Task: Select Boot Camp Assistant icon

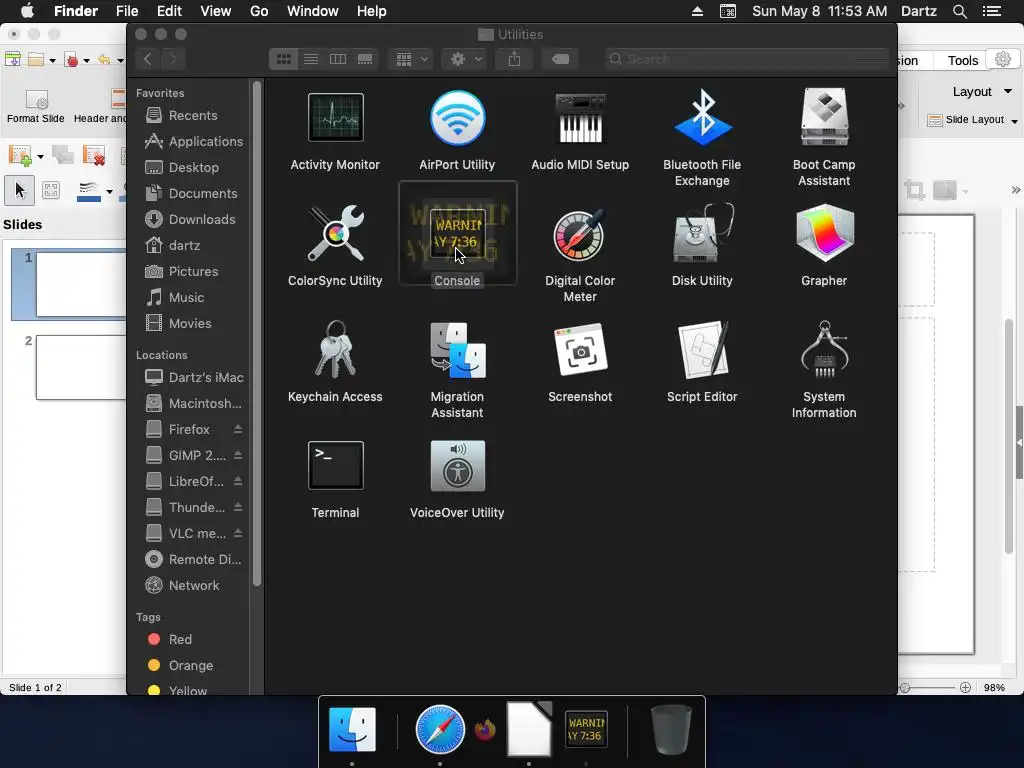Action: (x=824, y=118)
